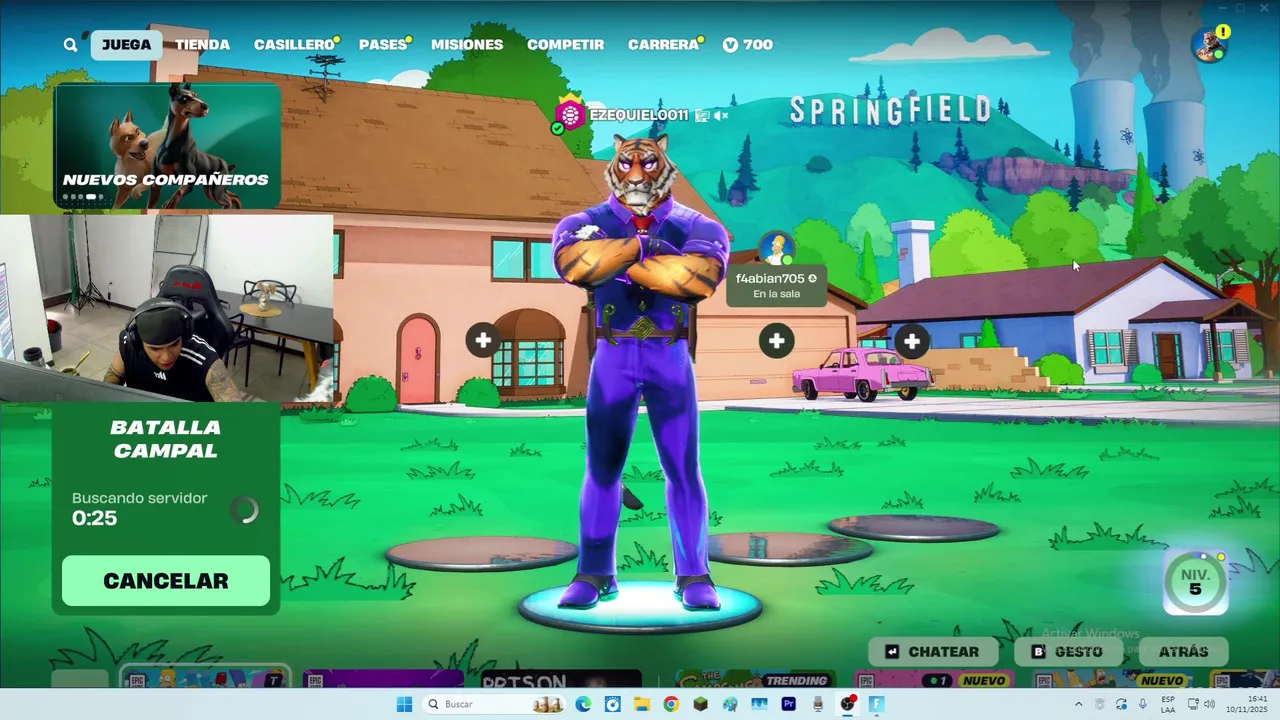Invite friend with plus above pink car
This screenshot has height=720, width=1280.
[911, 341]
